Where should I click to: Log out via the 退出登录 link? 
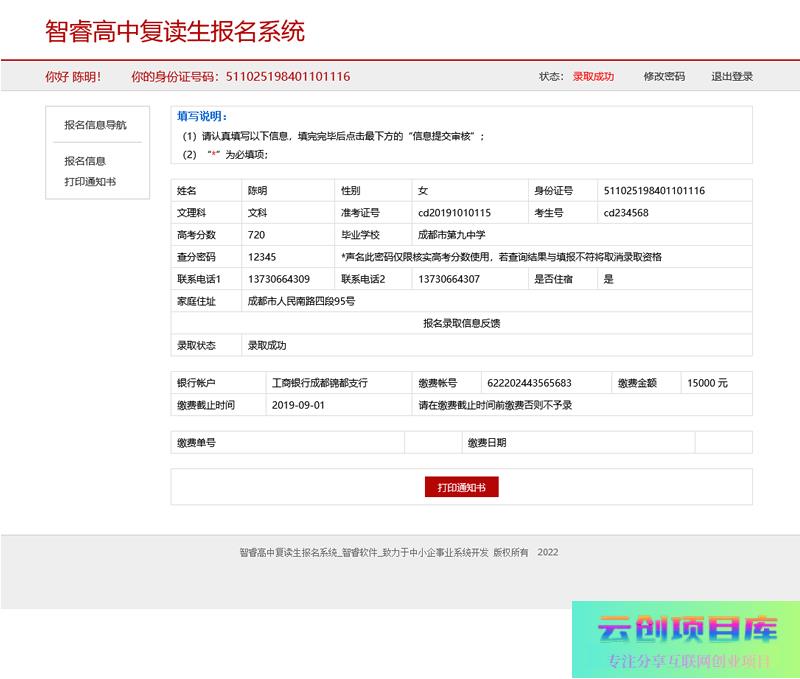click(x=732, y=77)
